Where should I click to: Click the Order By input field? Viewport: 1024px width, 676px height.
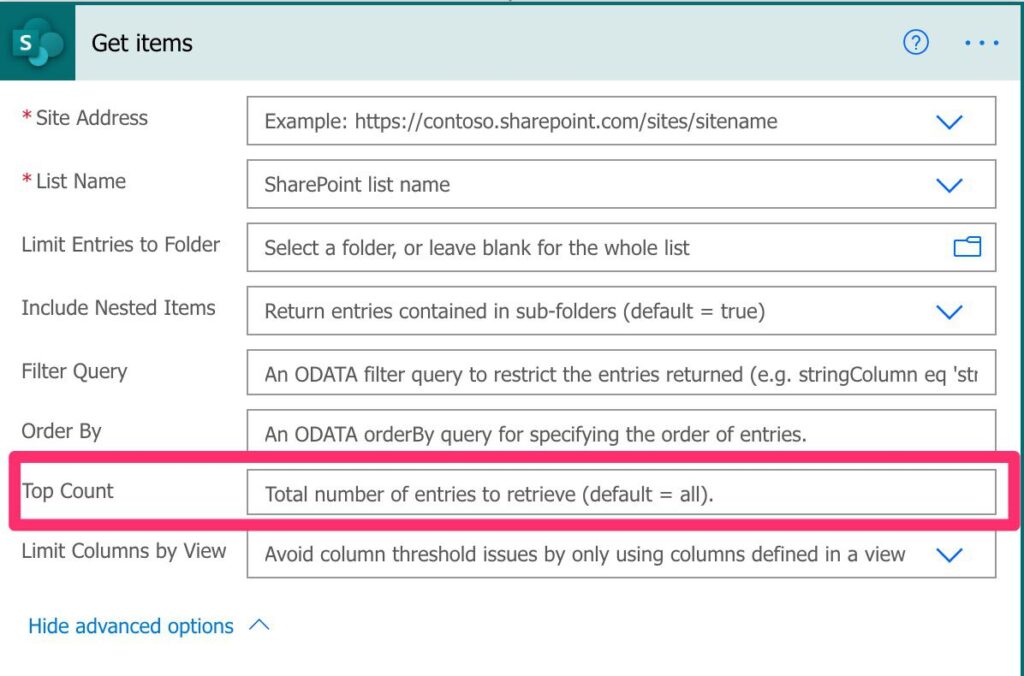(620, 435)
